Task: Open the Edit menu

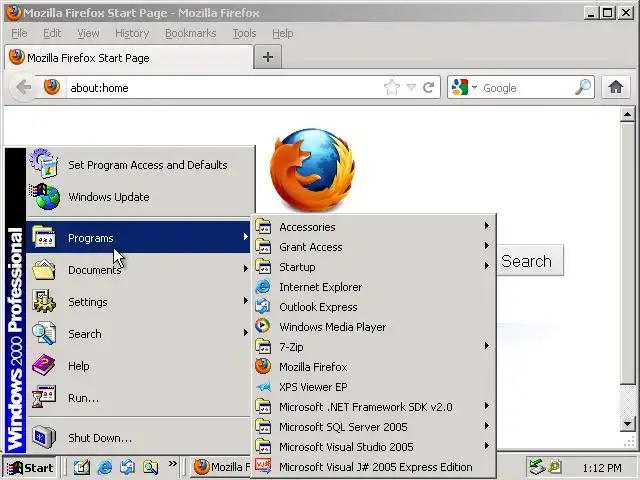Action: (52, 33)
